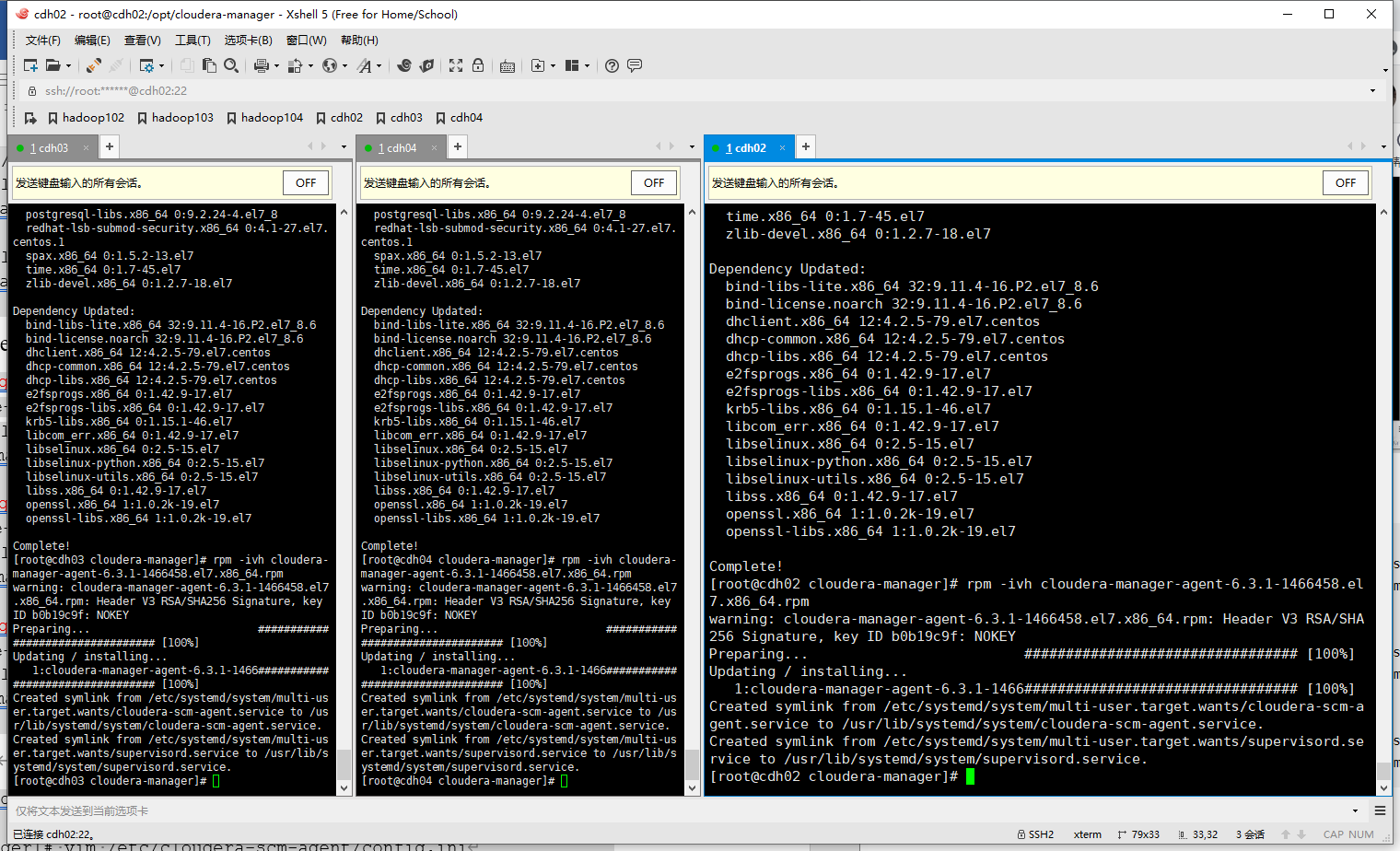Click the Open session folder icon
1400x851 pixels.
pos(53,65)
